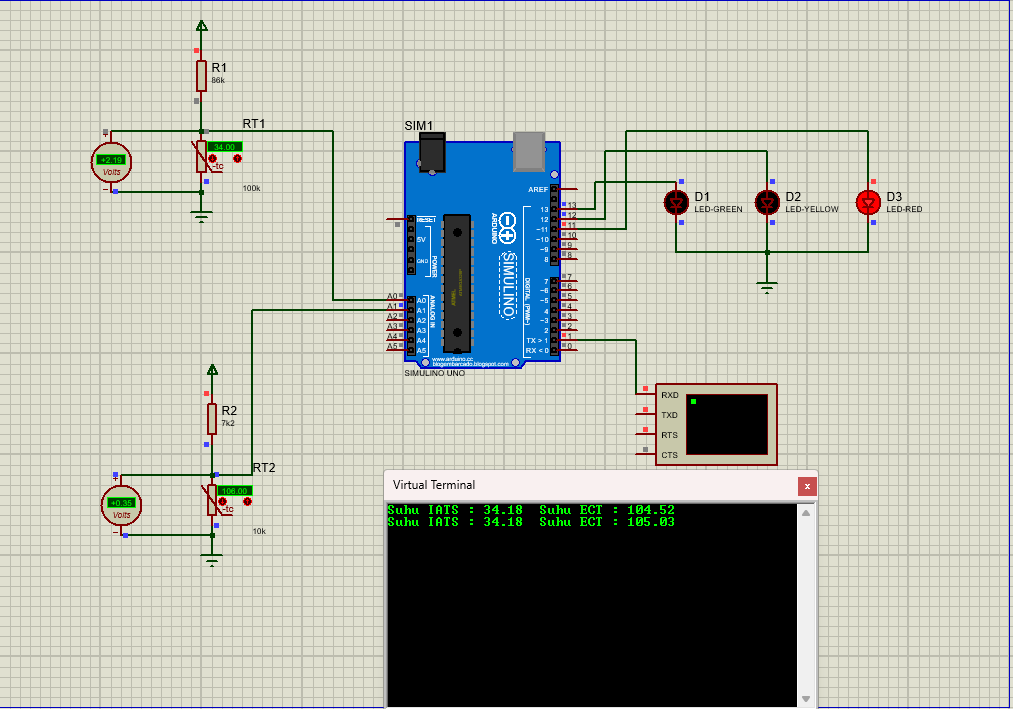The height and width of the screenshot is (709, 1013).
Task: Select the R2 resistor symbol
Action: click(212, 419)
